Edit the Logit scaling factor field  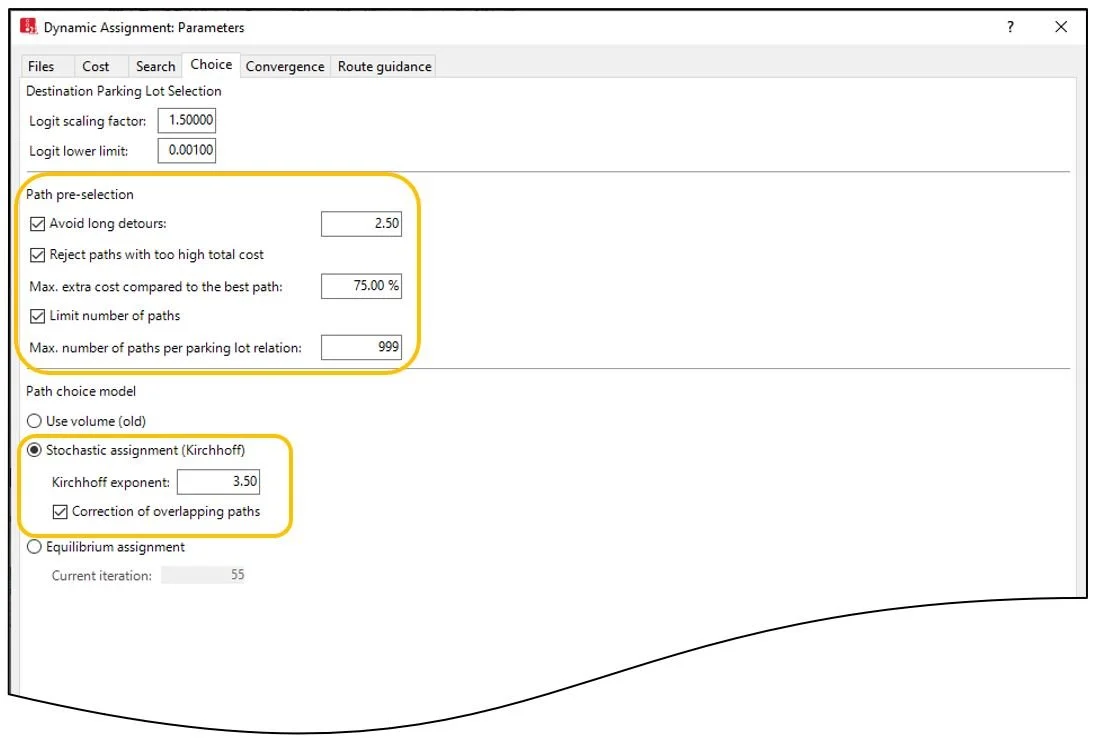click(x=186, y=120)
